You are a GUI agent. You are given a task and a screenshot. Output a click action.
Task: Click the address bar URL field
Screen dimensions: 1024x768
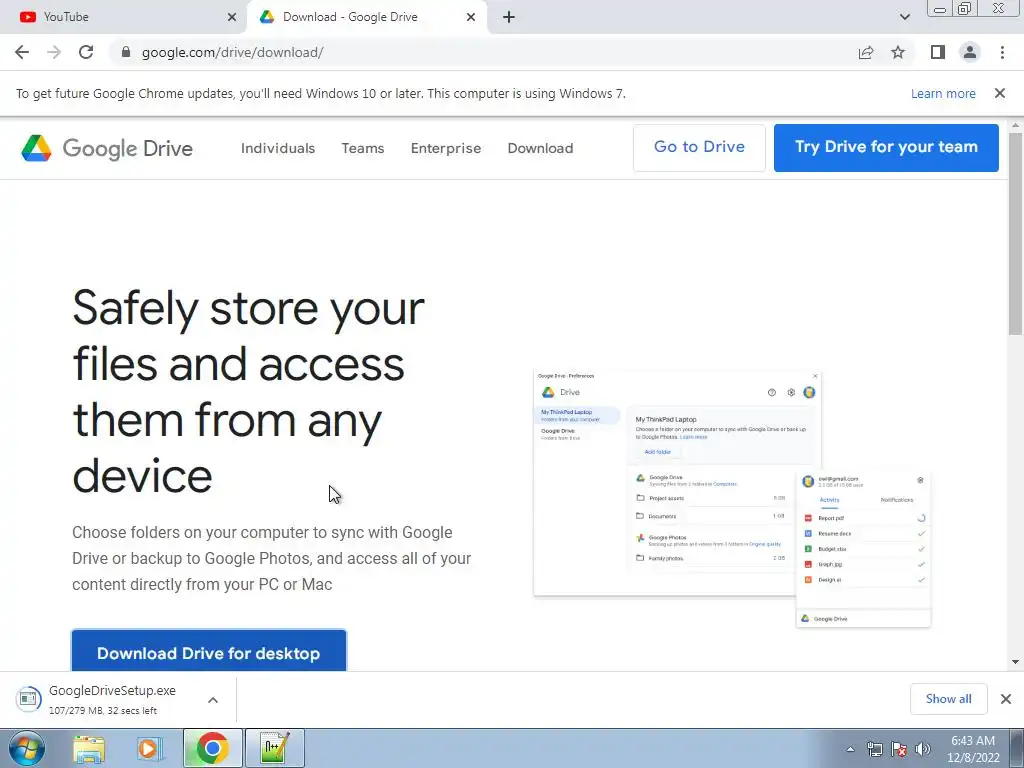[483, 52]
